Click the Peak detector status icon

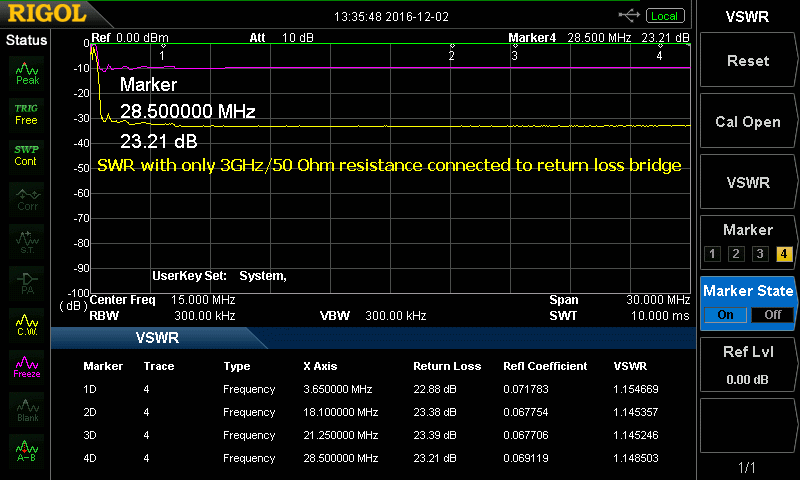(x=27, y=72)
